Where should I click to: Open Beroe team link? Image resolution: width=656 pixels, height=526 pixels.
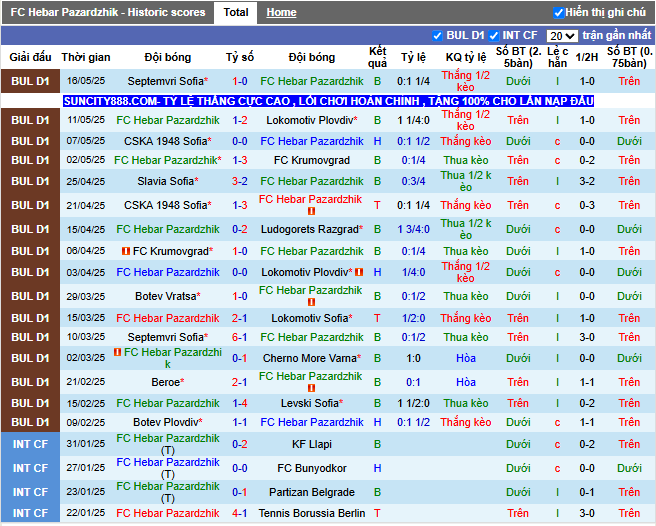168,382
